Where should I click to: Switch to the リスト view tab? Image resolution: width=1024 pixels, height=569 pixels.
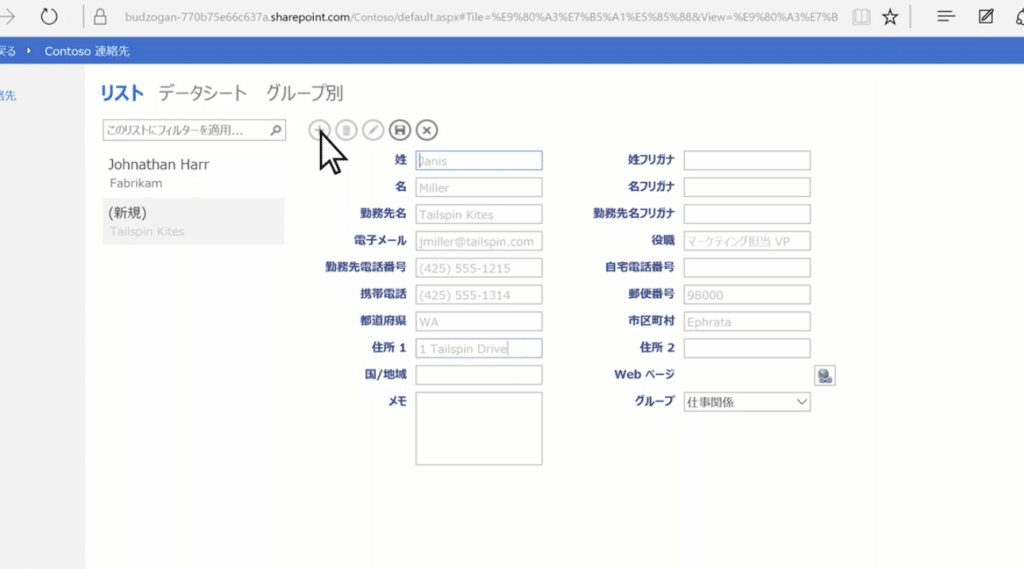point(121,93)
